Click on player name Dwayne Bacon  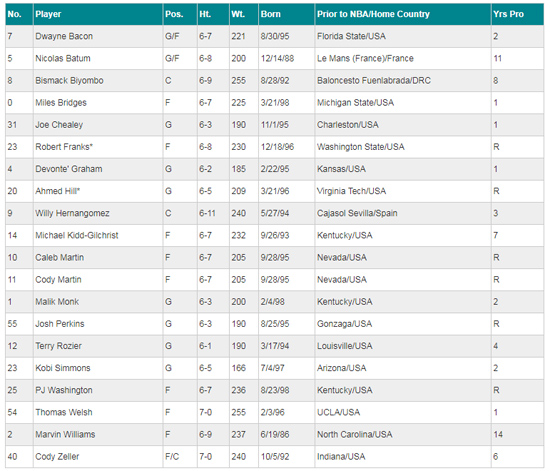[64, 36]
